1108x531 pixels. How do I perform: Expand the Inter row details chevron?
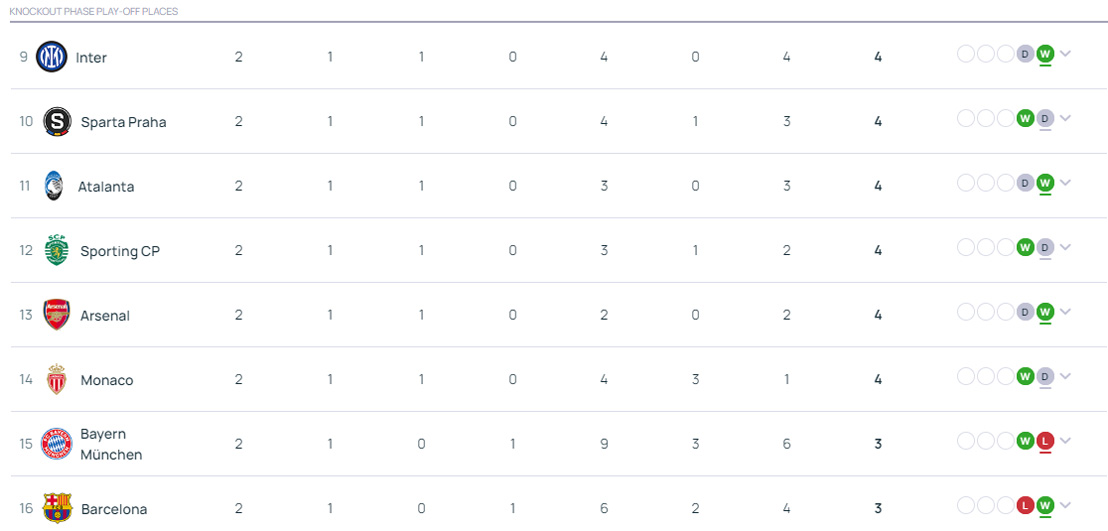[x=1066, y=54]
